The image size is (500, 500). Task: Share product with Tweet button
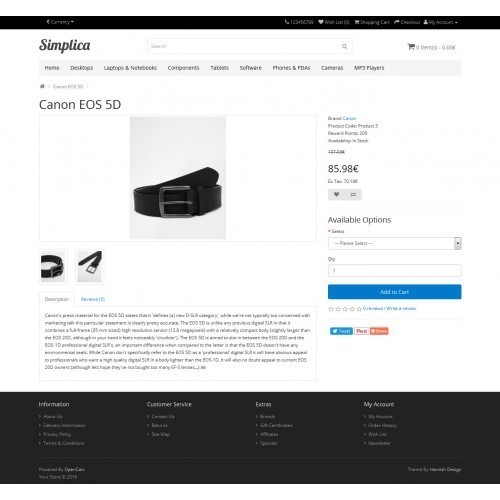tap(341, 331)
